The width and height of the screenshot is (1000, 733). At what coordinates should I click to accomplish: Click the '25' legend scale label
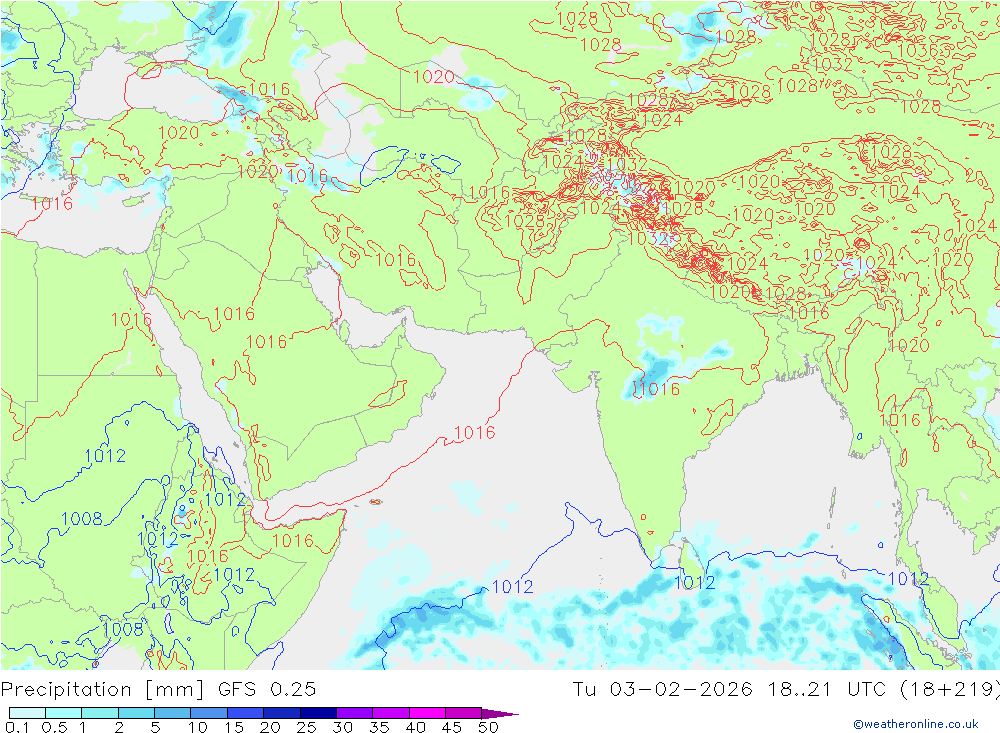[x=307, y=727]
